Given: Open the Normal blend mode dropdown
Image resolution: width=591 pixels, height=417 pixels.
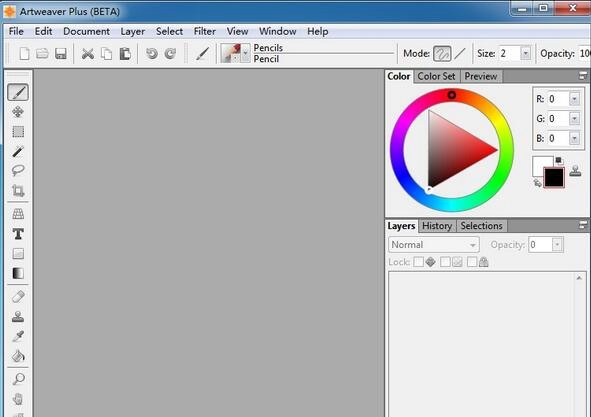Looking at the screenshot, I should click(433, 245).
